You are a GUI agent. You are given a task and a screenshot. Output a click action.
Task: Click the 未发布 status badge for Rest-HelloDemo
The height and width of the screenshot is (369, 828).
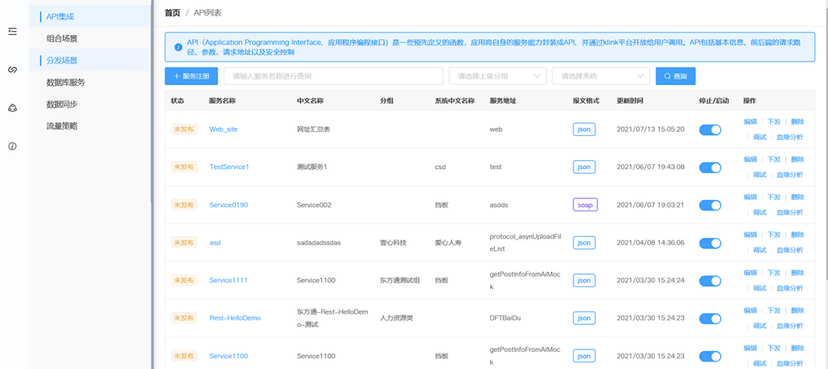[184, 318]
